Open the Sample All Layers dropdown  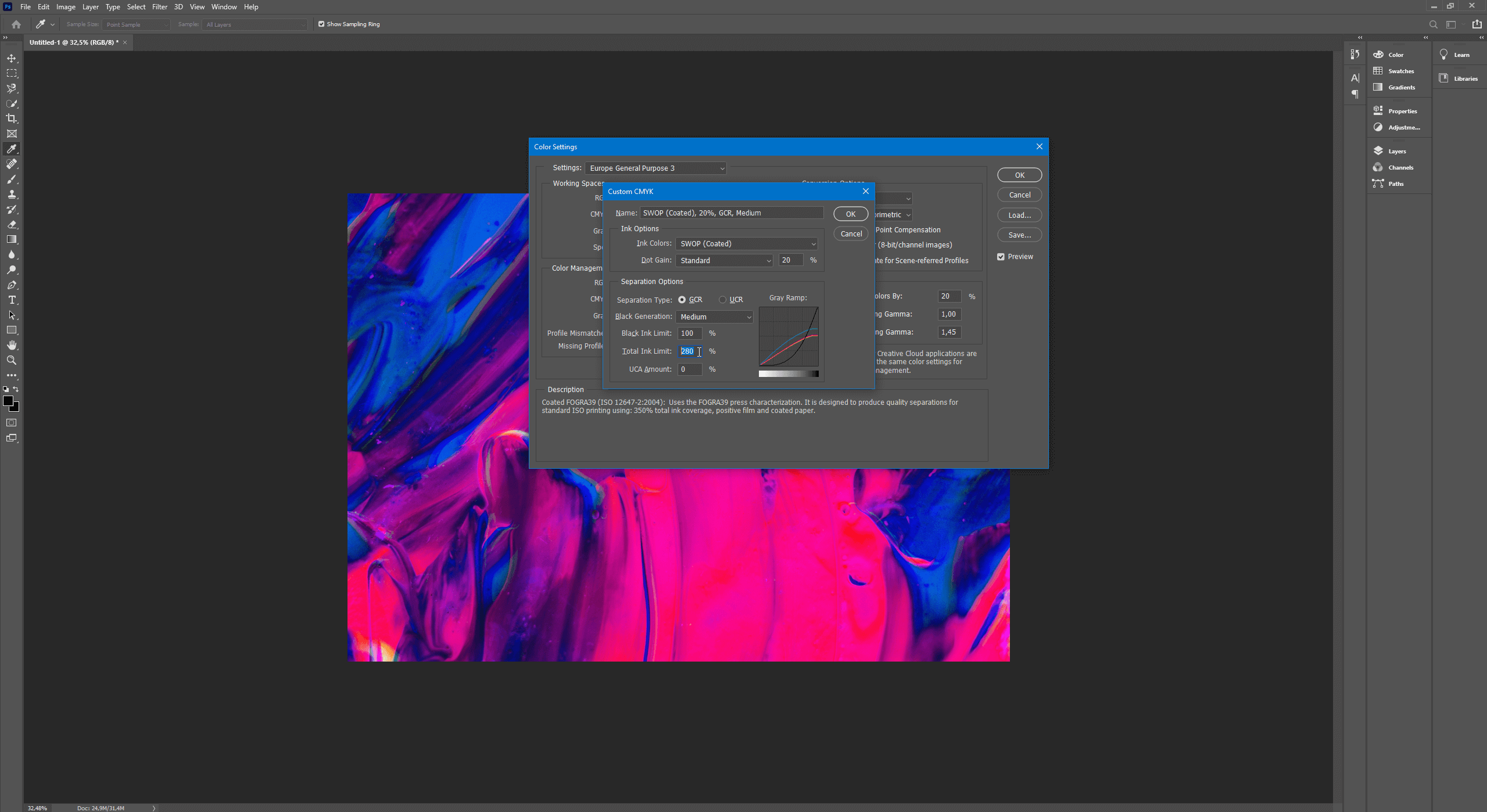click(255, 25)
